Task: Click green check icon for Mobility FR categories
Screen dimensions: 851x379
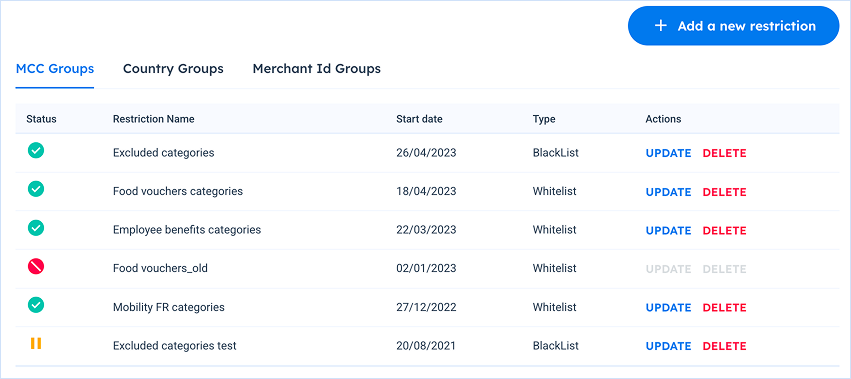Action: click(x=36, y=305)
